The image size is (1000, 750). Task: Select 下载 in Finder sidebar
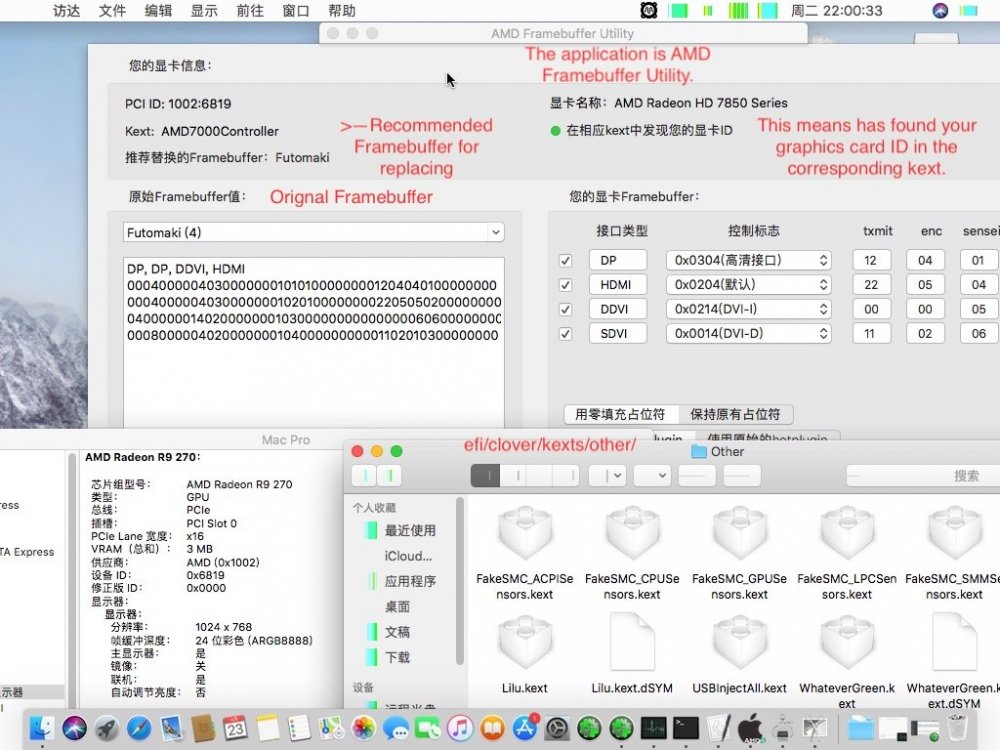click(397, 657)
